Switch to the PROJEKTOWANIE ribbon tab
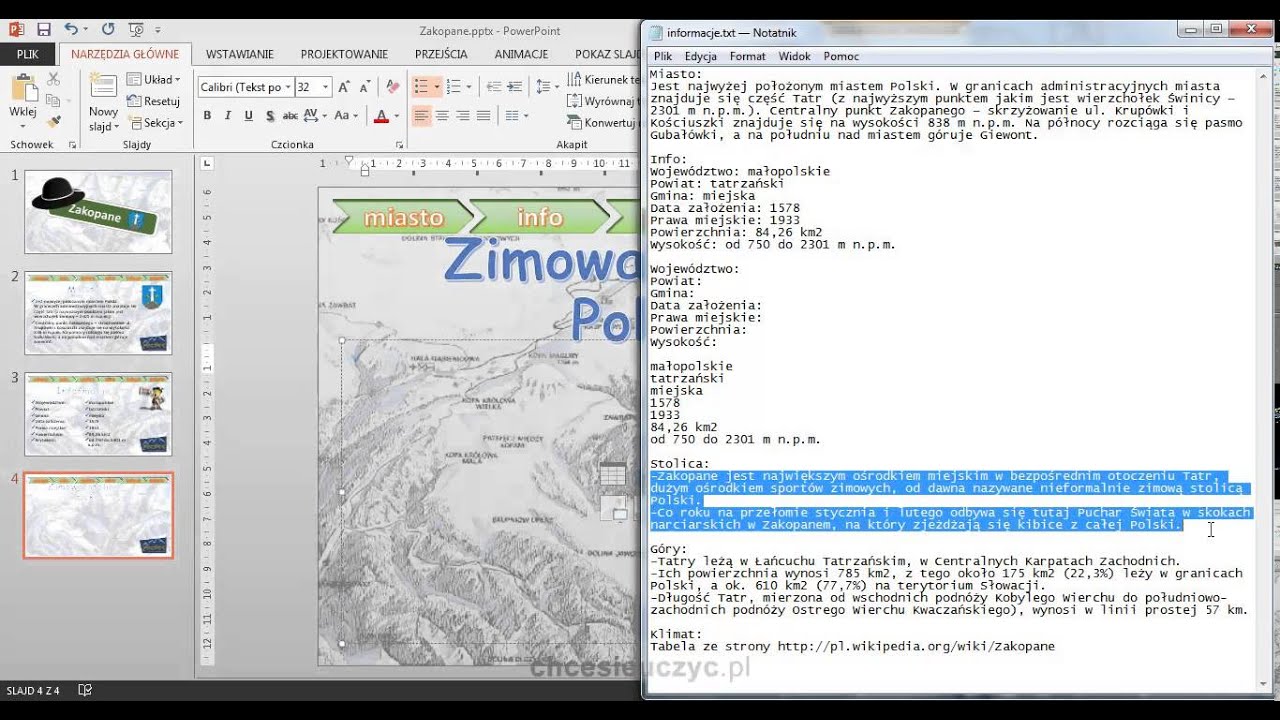The image size is (1280, 720). point(344,54)
